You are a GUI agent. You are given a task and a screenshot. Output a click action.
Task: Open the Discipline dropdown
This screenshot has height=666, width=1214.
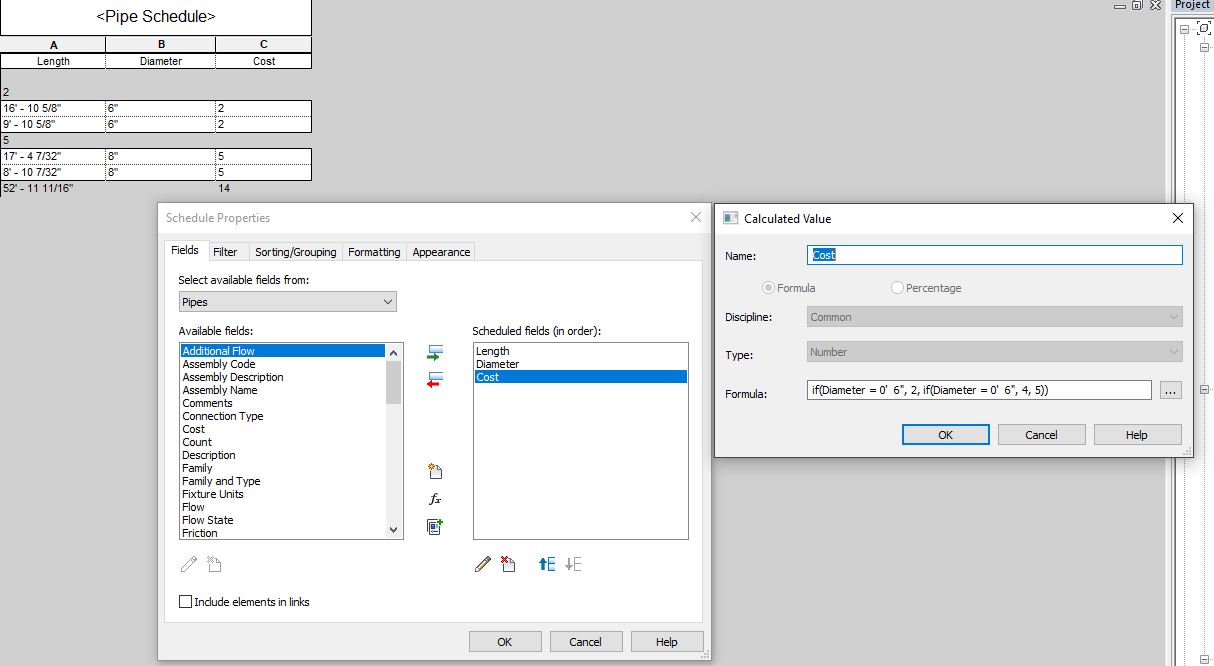pyautogui.click(x=1175, y=317)
